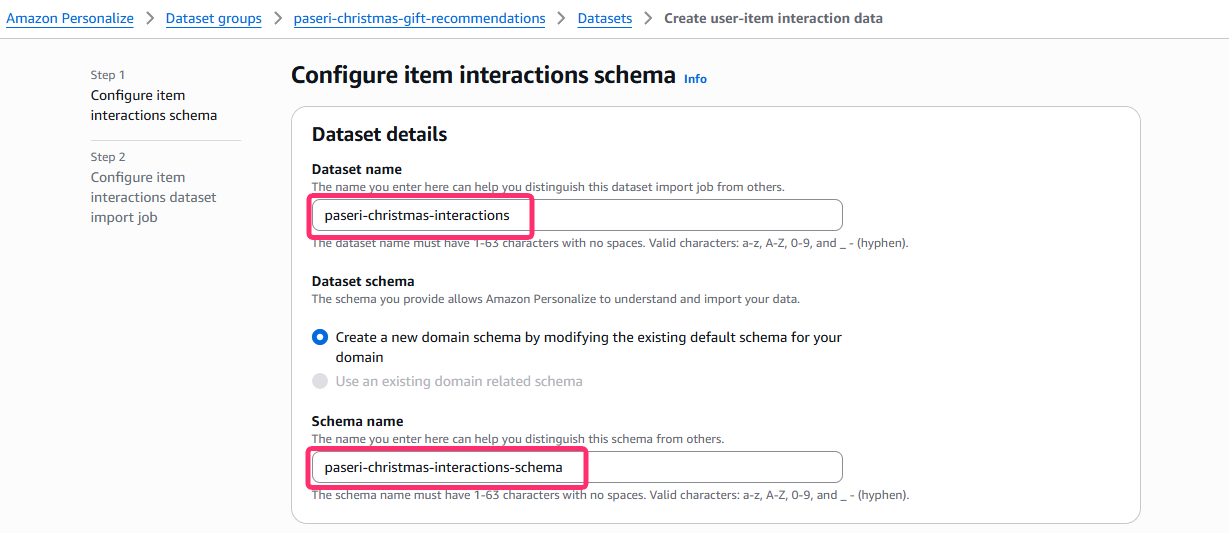1229x533 pixels.
Task: Focus the Dataset name input field
Action: click(x=577, y=215)
